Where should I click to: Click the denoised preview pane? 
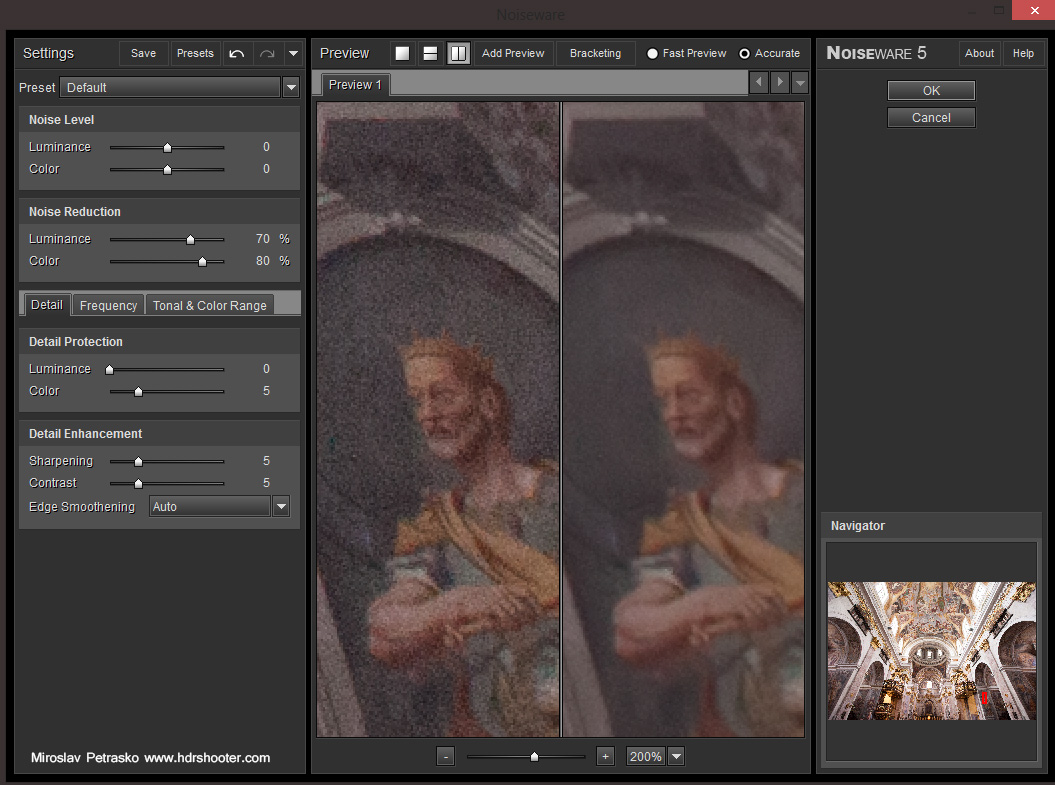click(x=683, y=419)
